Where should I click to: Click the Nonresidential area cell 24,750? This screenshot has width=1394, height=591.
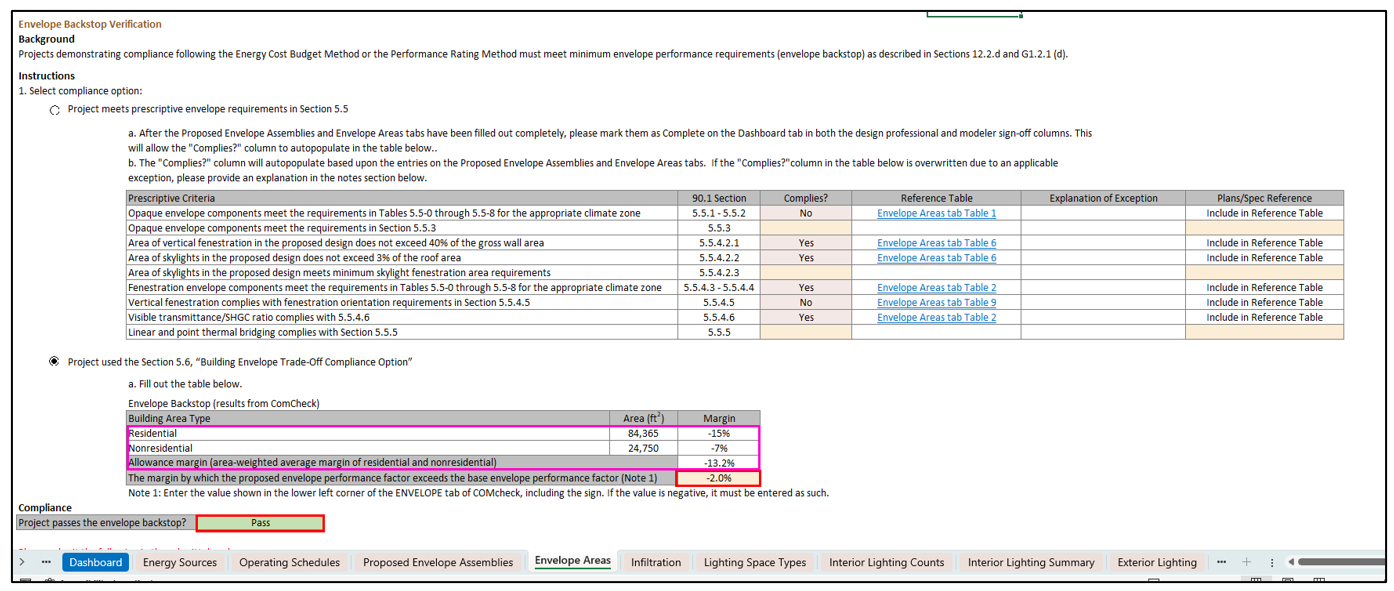[x=643, y=449]
